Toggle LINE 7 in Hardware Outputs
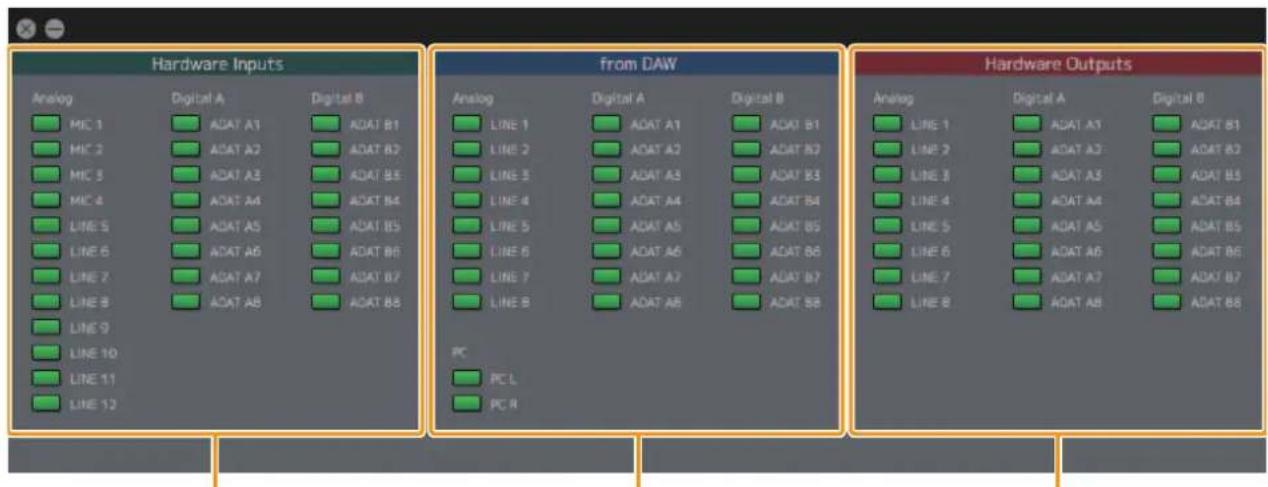Image resolution: width=1268 pixels, height=487 pixels. pyautogui.click(x=888, y=276)
